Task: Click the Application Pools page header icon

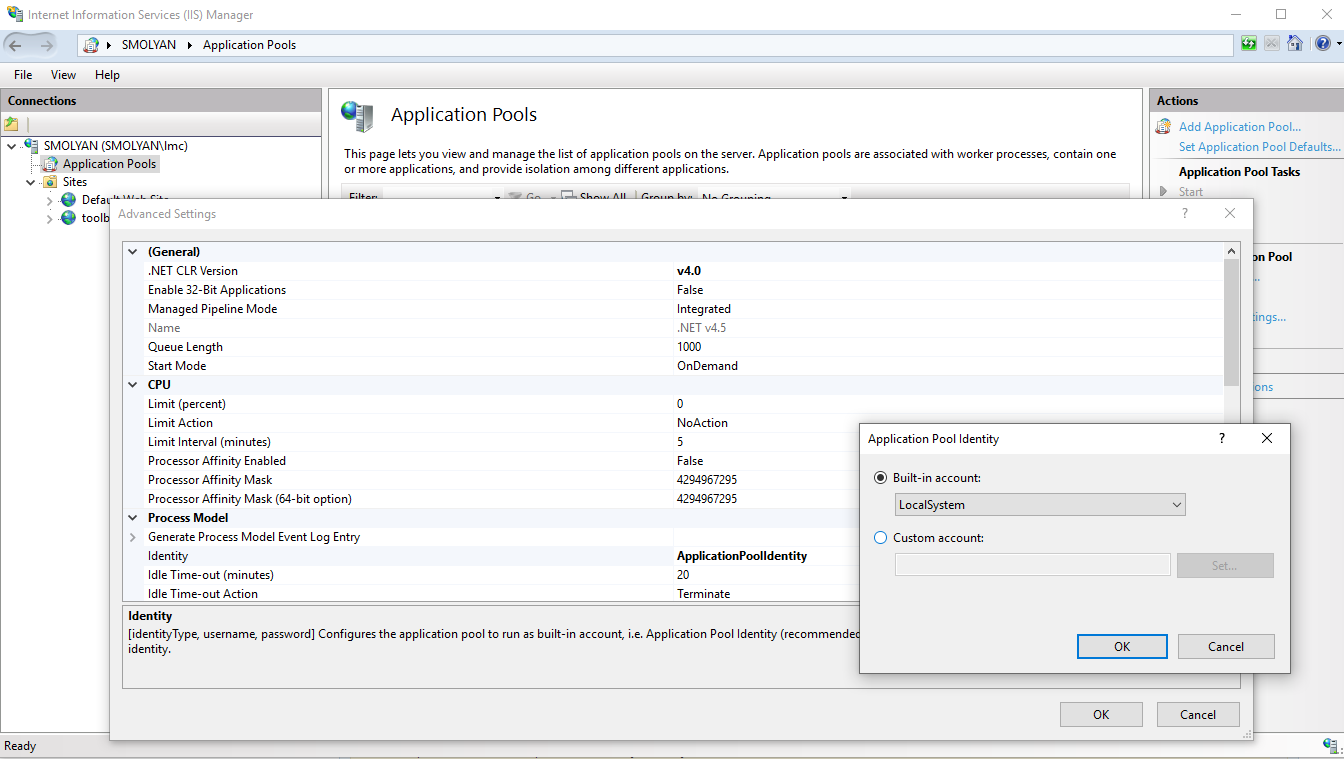Action: (357, 116)
